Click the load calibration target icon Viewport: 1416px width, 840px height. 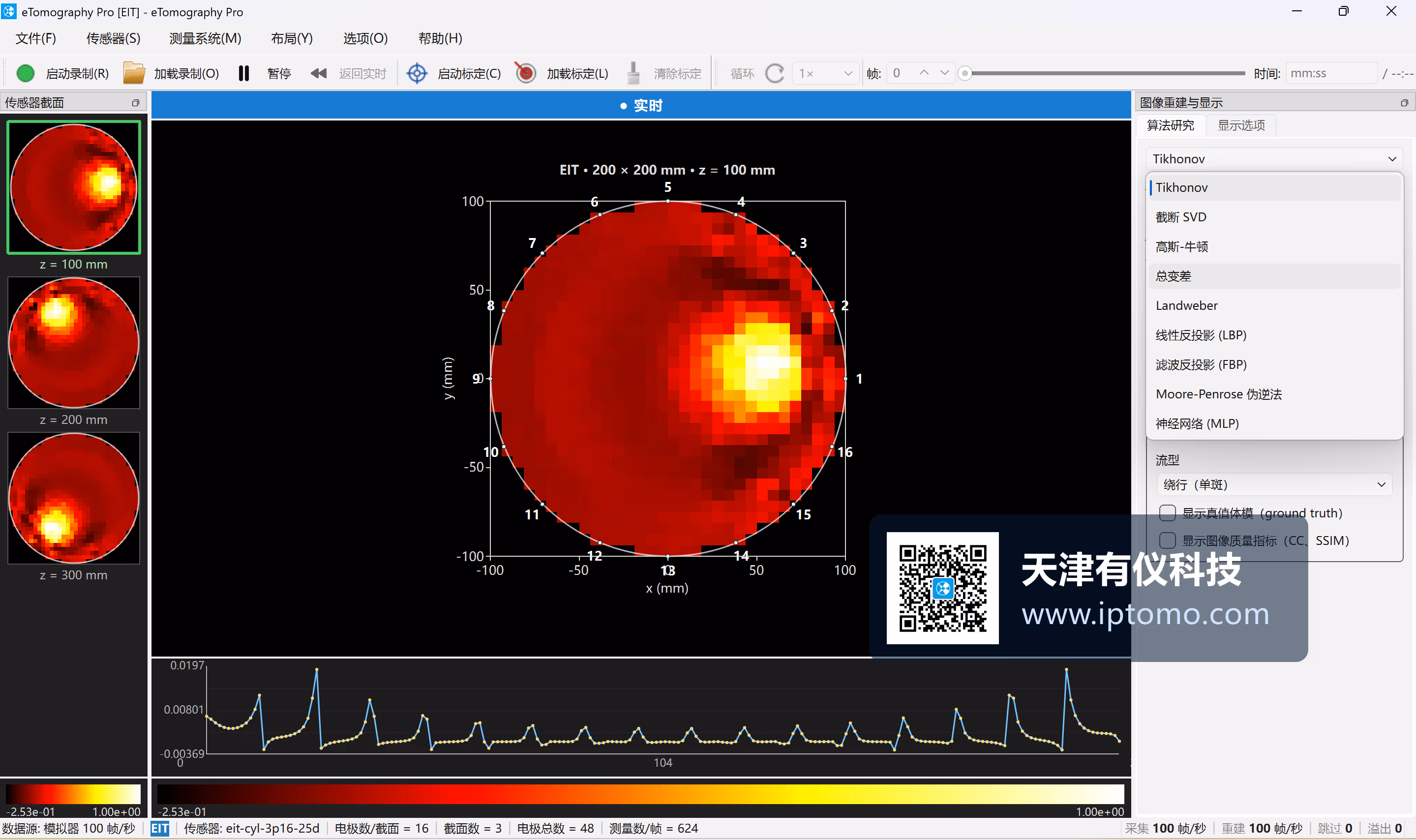(525, 74)
